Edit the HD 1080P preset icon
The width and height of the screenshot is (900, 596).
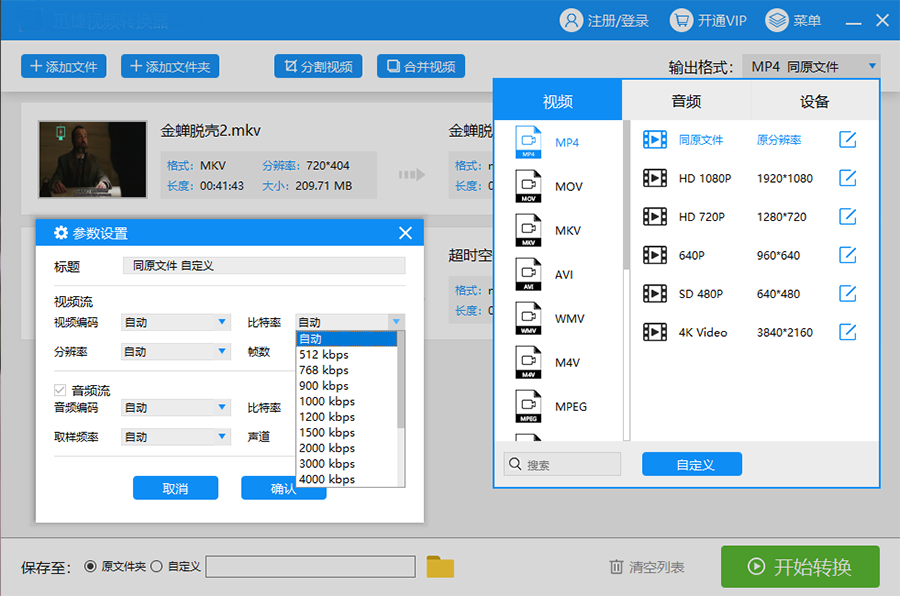coord(847,178)
